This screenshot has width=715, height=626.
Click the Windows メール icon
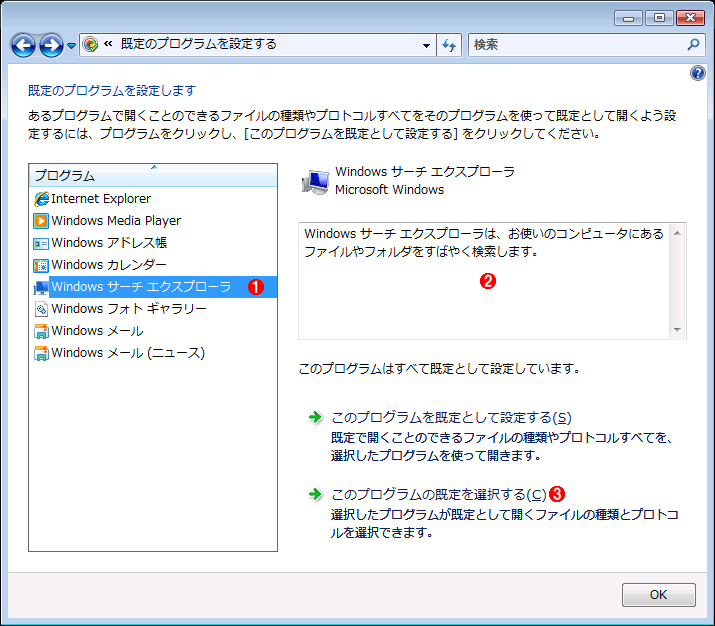click(x=41, y=331)
